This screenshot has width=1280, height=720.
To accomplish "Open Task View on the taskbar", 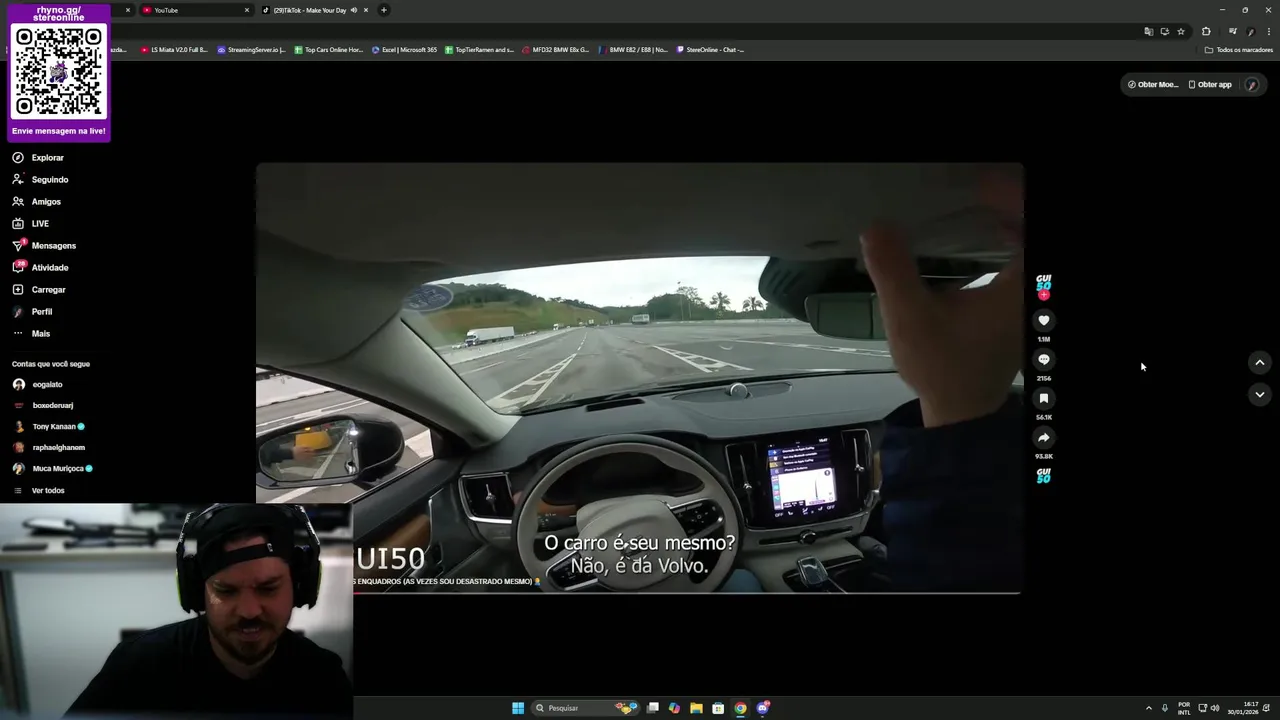I will coord(652,708).
